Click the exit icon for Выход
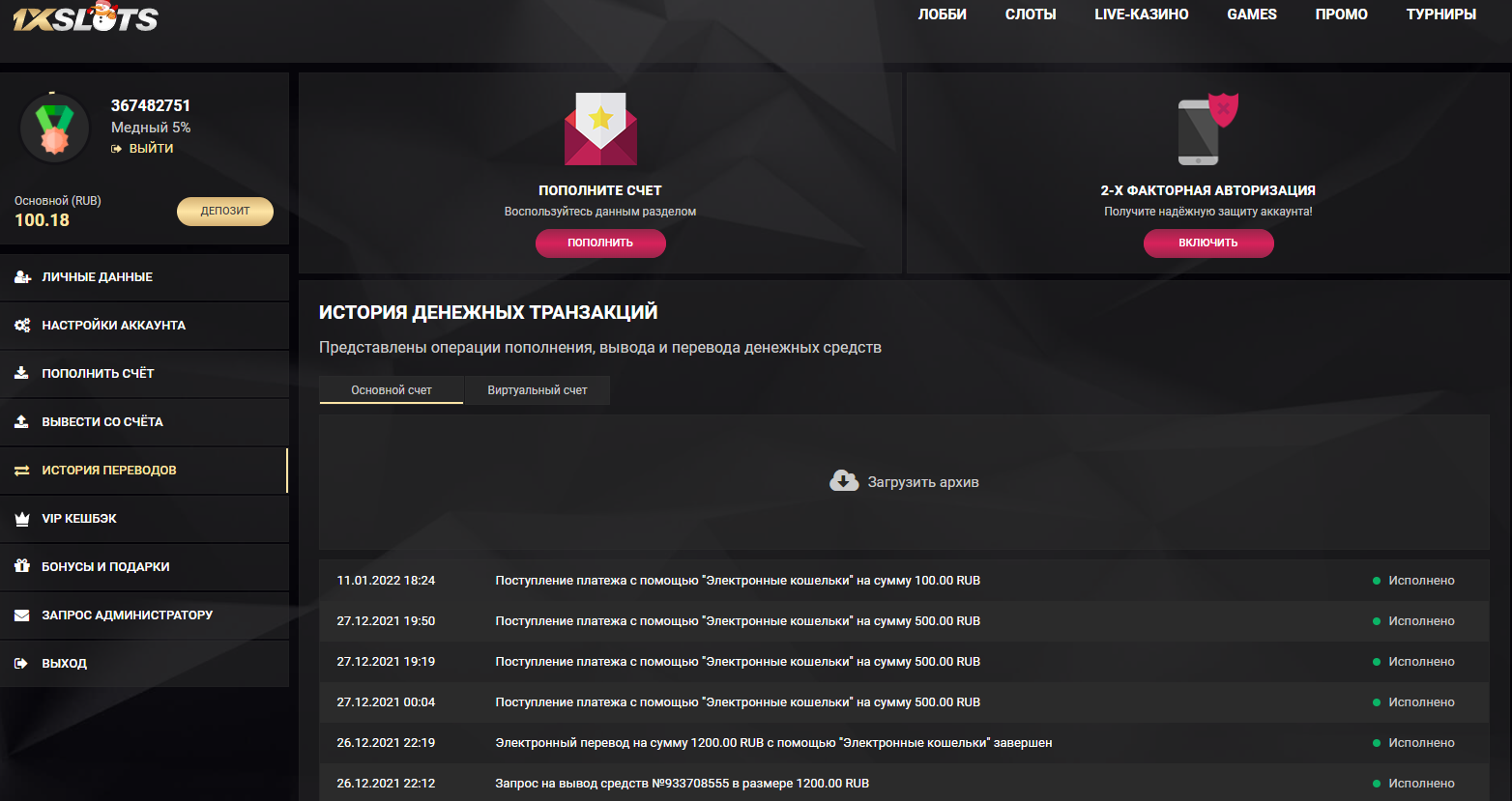The image size is (1512, 801). click(x=21, y=664)
